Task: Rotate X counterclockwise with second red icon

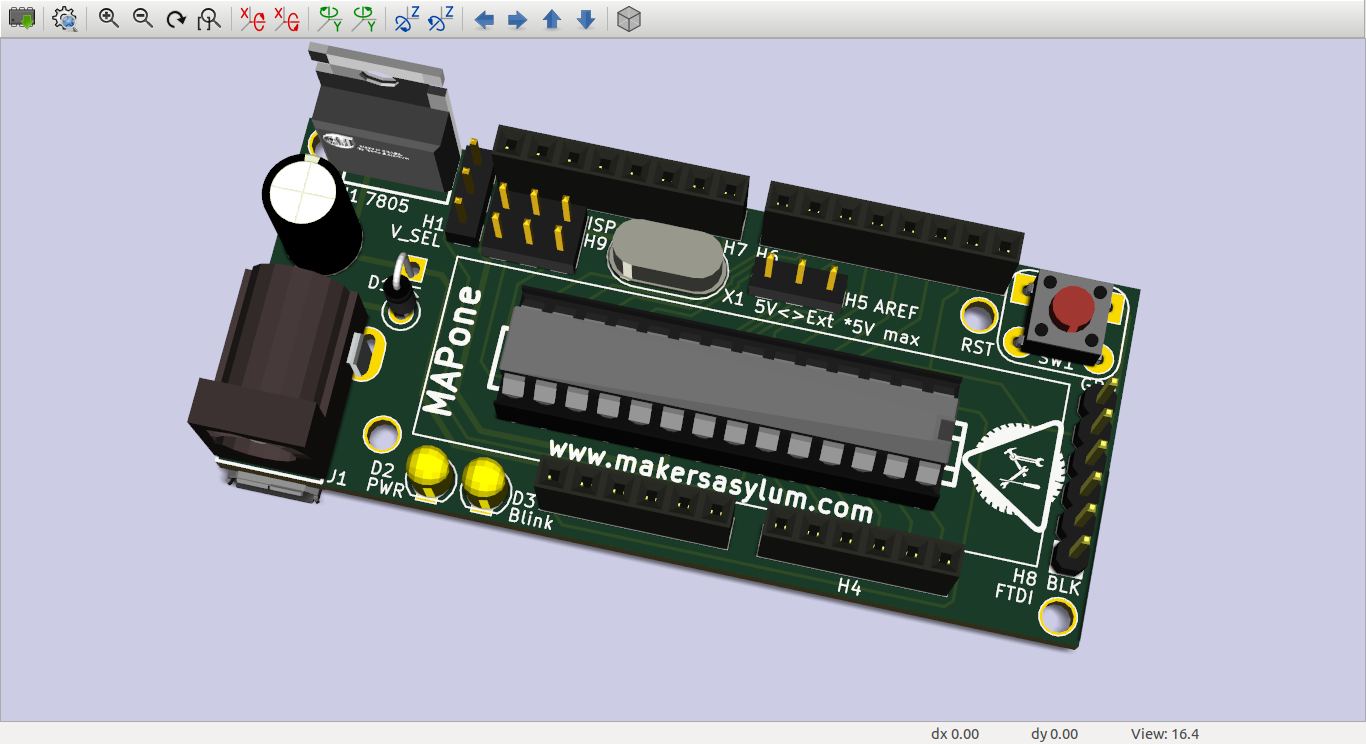Action: pyautogui.click(x=286, y=18)
